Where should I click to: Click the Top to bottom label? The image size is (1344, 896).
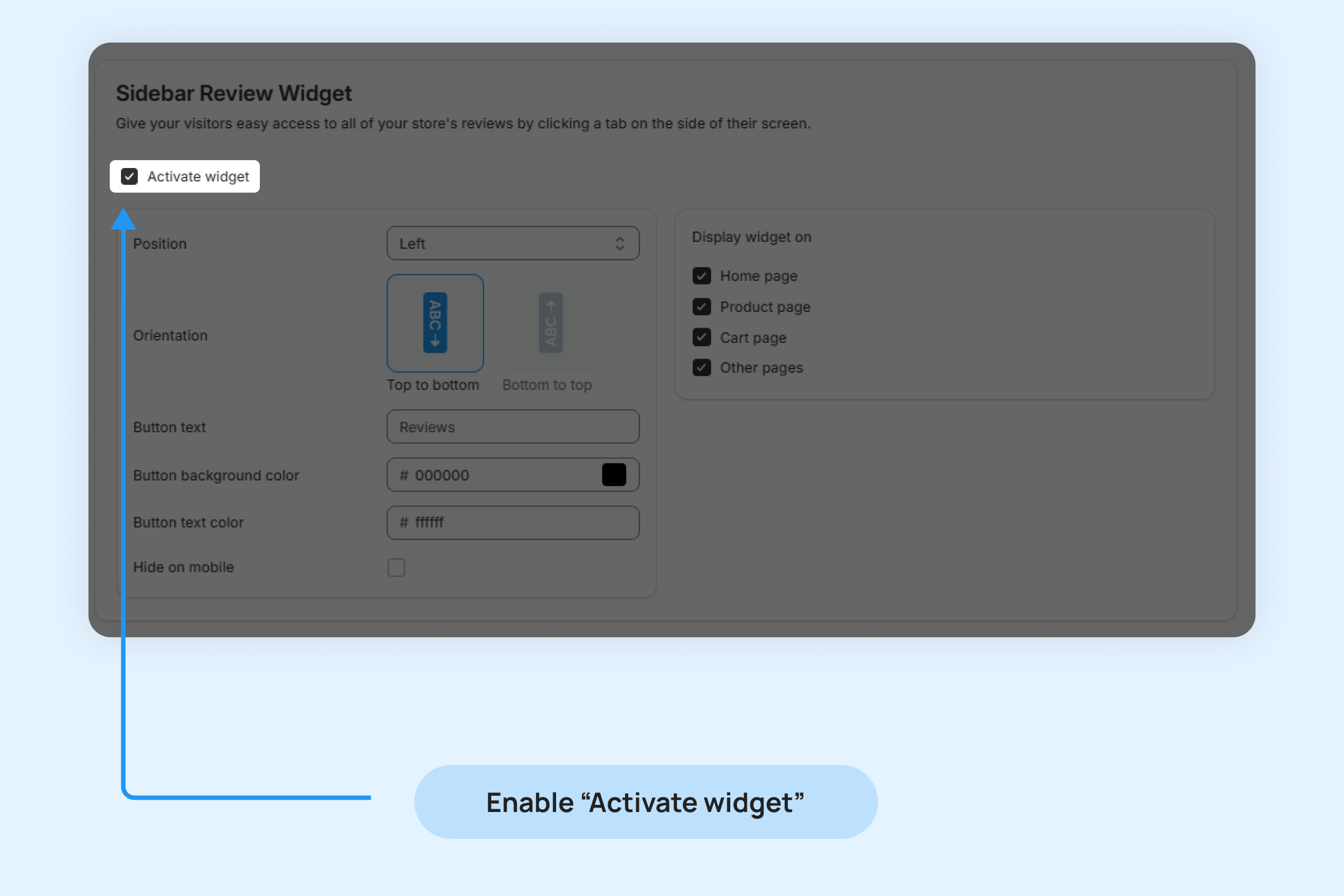point(432,385)
